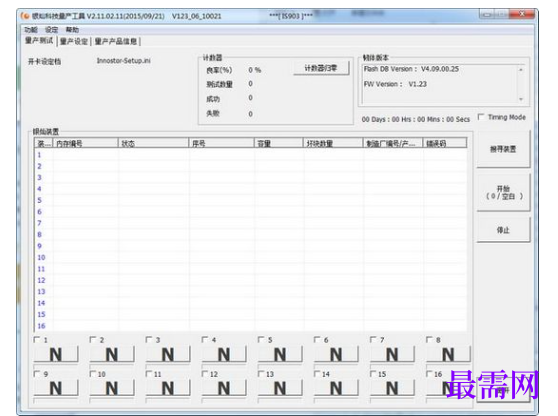This screenshot has height=416, width=558.
Task: Click the N status button for port 15
Action: click(x=392, y=388)
